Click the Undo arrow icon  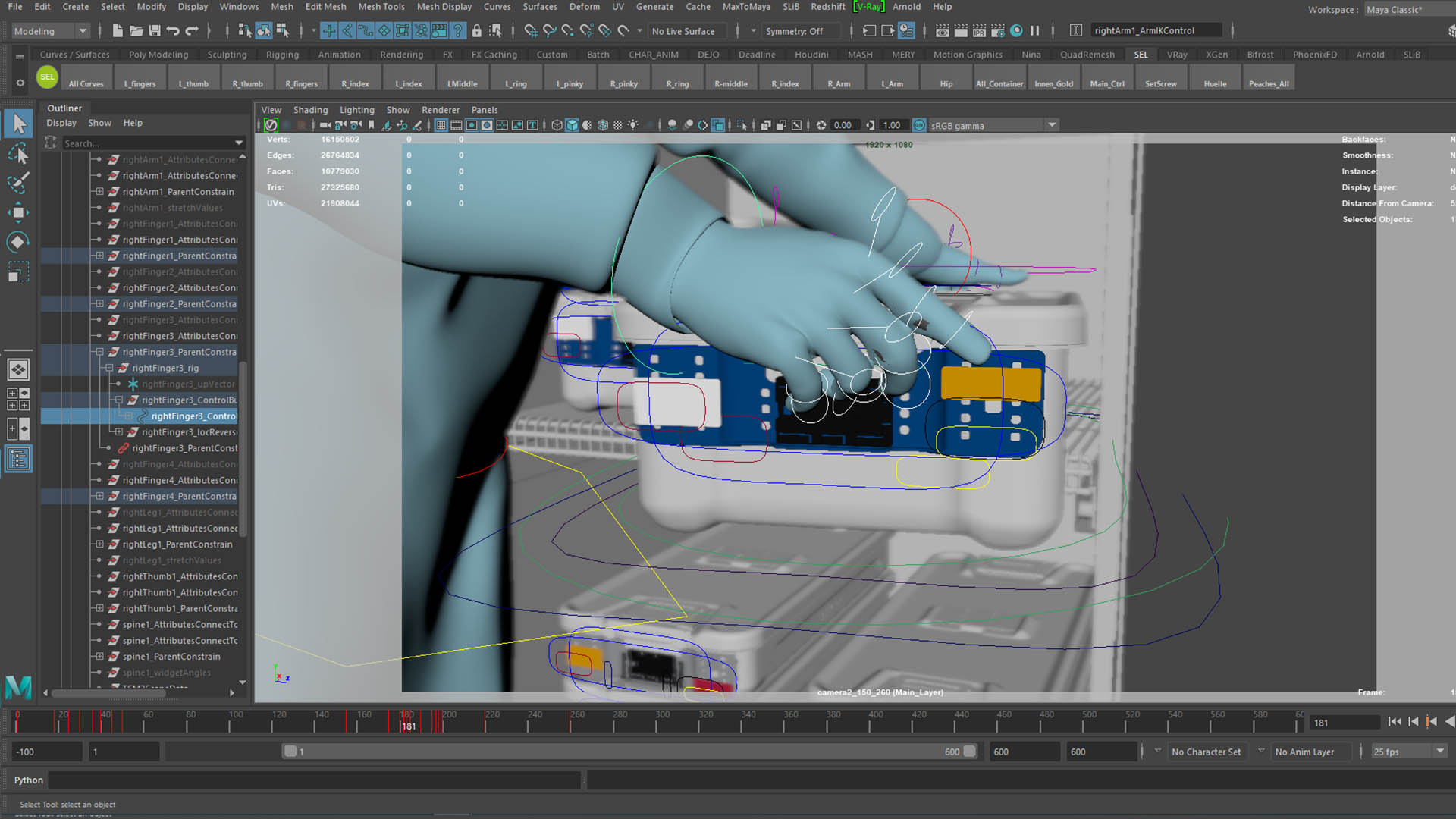click(173, 31)
